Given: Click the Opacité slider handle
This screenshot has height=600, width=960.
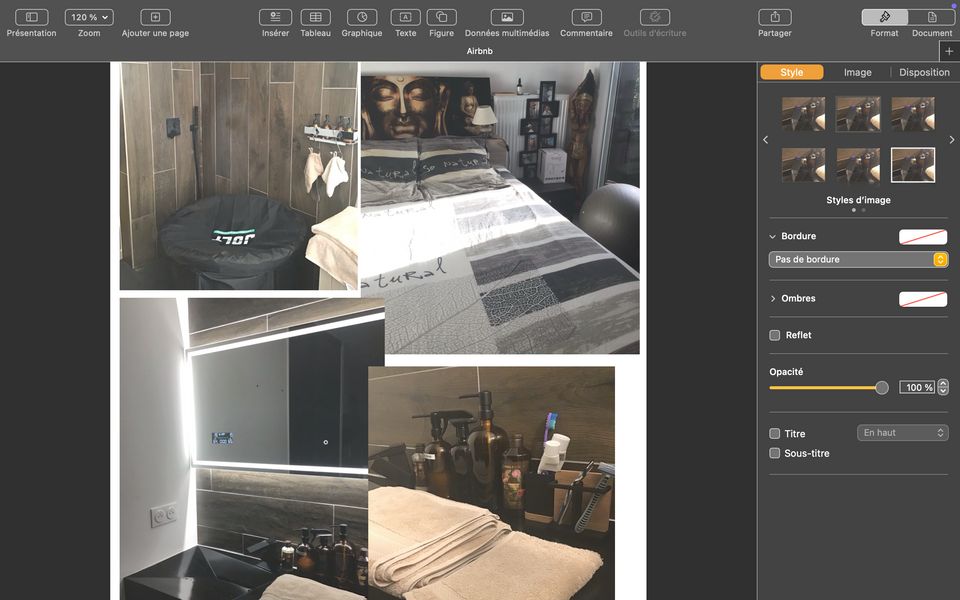Looking at the screenshot, I should tap(882, 388).
